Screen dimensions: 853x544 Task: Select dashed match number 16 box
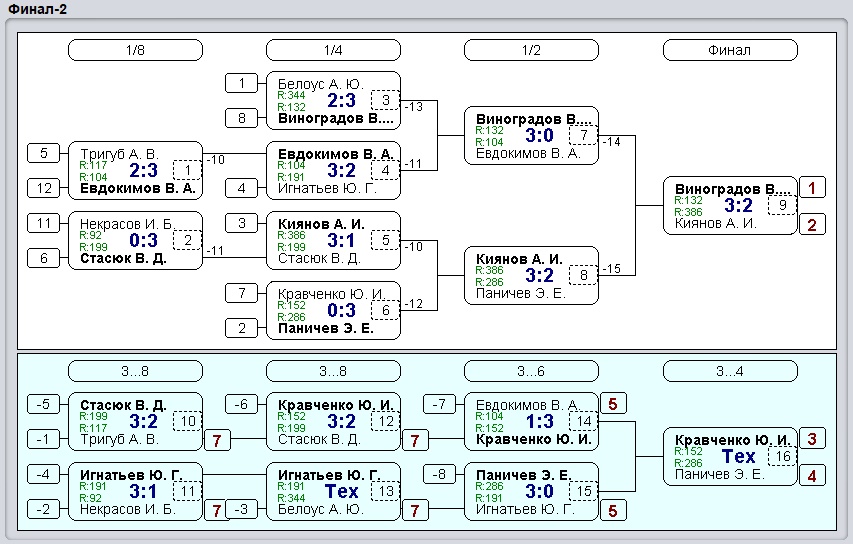pyautogui.click(x=783, y=456)
